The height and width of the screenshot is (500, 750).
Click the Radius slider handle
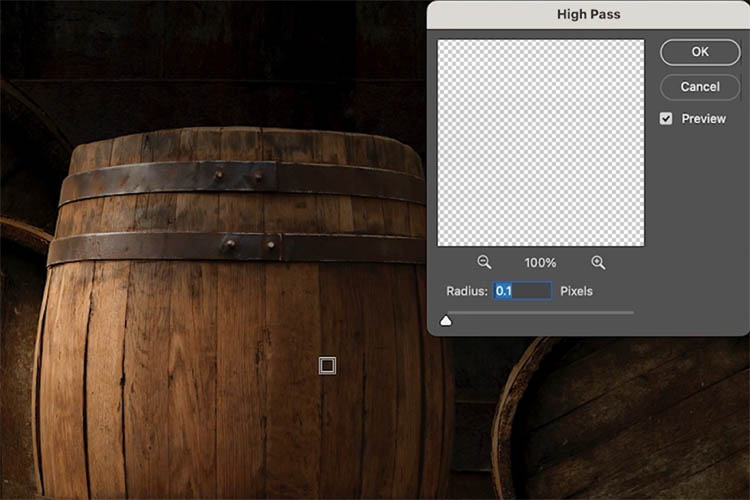click(x=446, y=320)
